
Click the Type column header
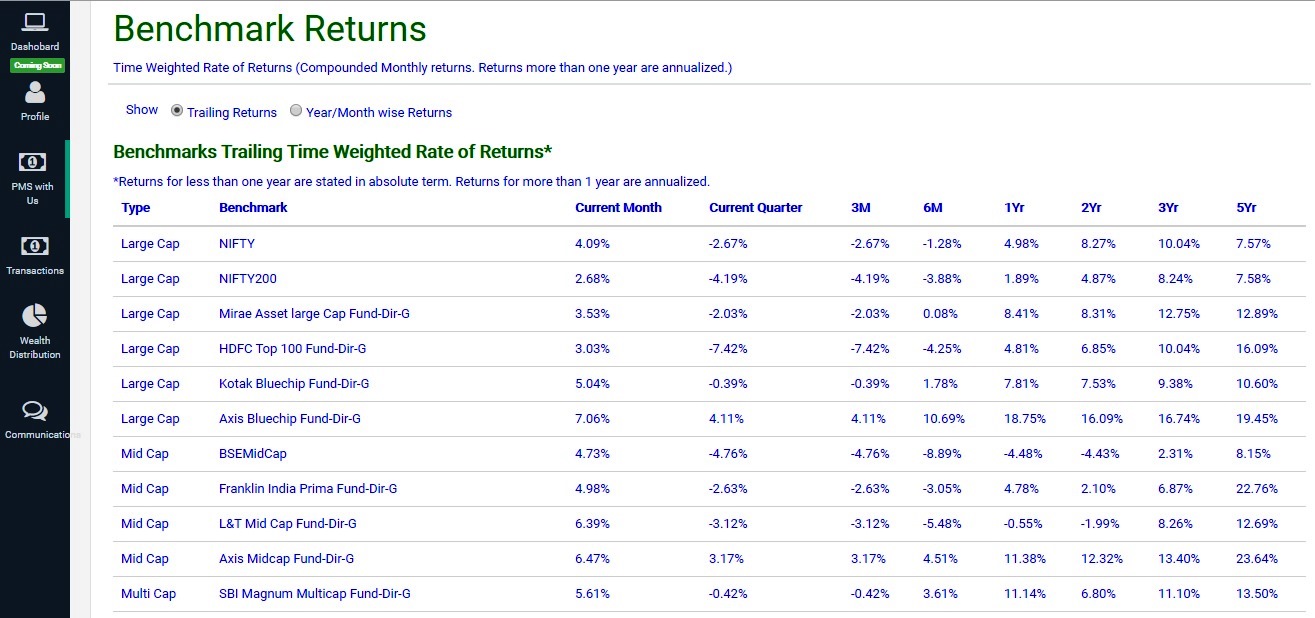[x=135, y=208]
